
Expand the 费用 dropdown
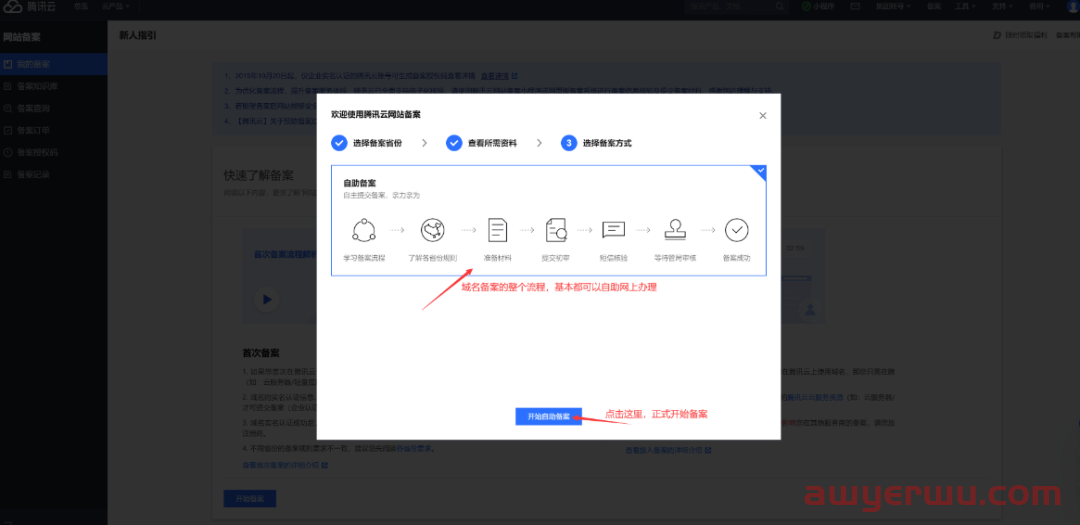(x=1039, y=6)
